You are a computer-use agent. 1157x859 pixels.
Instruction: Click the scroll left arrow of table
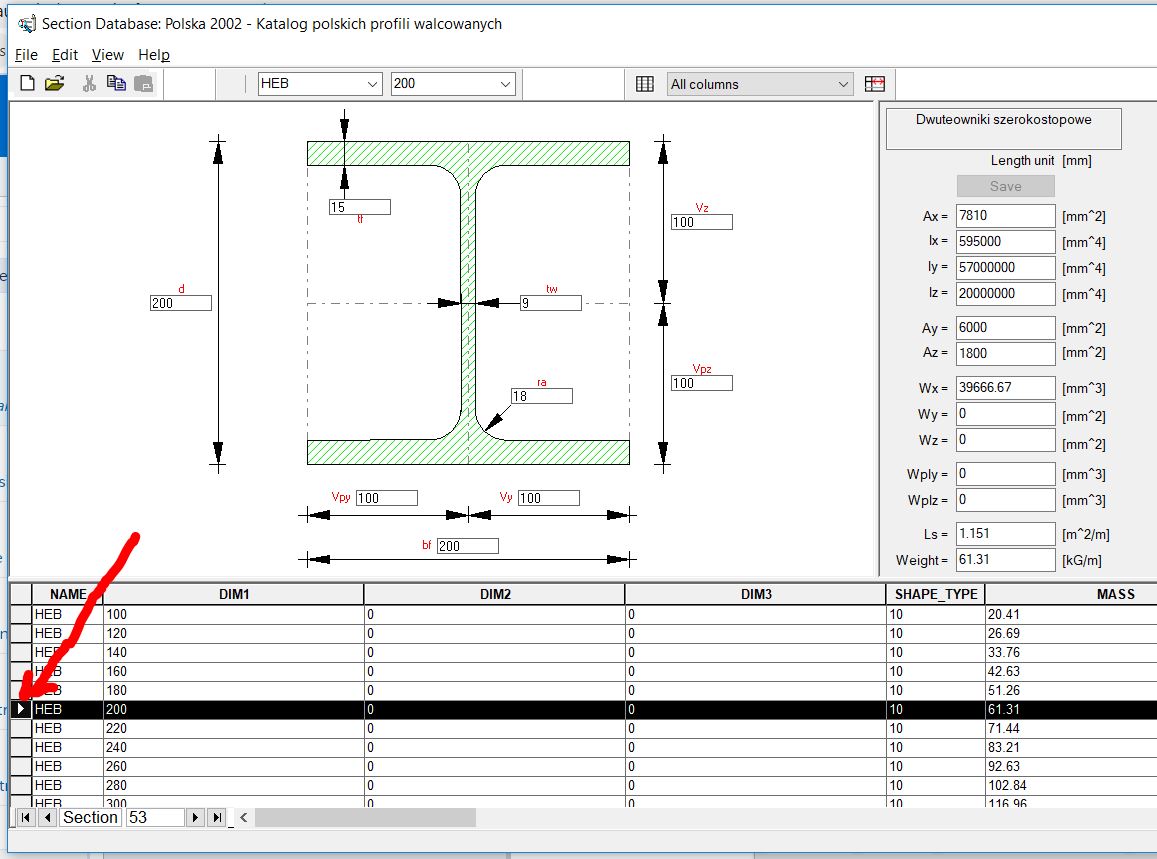tap(244, 817)
